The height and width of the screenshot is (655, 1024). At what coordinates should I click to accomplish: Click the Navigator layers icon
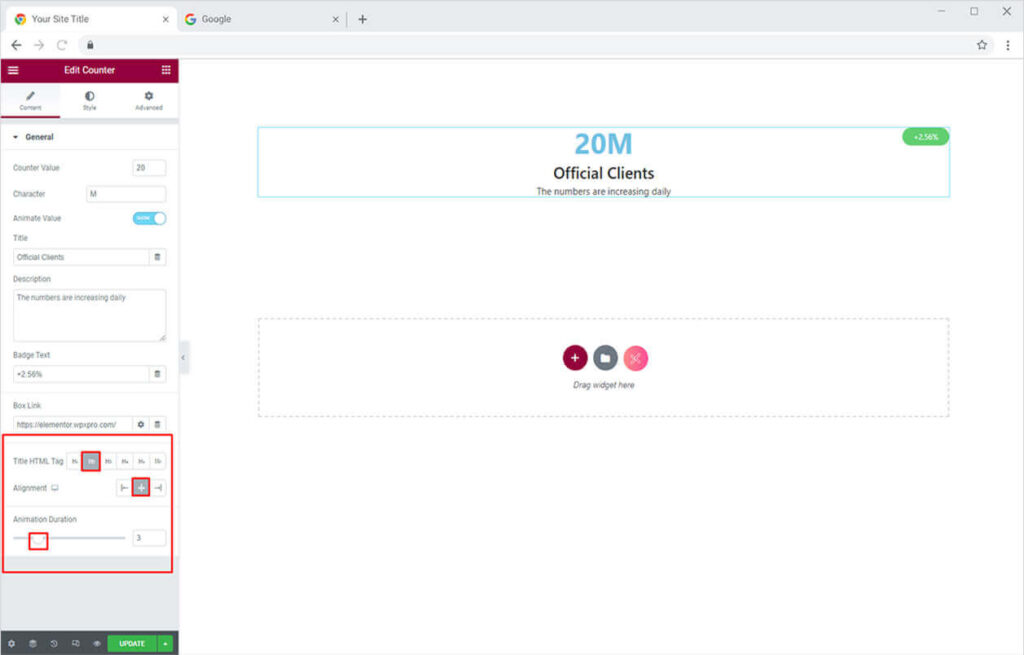pos(32,644)
